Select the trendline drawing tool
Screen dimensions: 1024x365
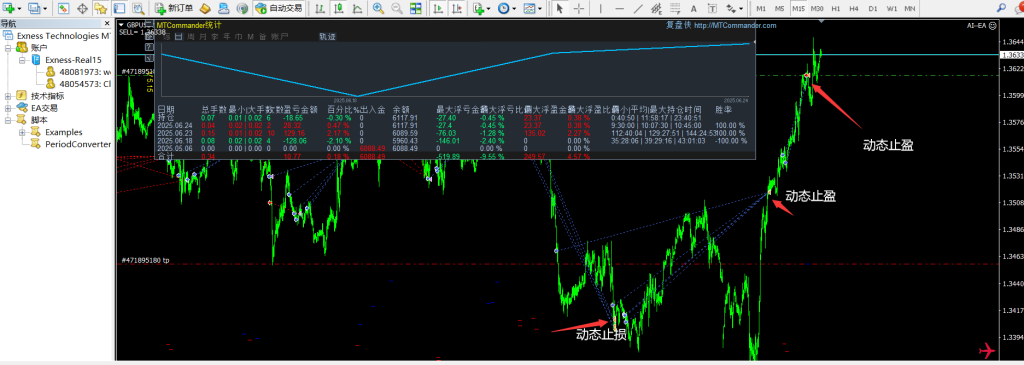click(x=638, y=8)
